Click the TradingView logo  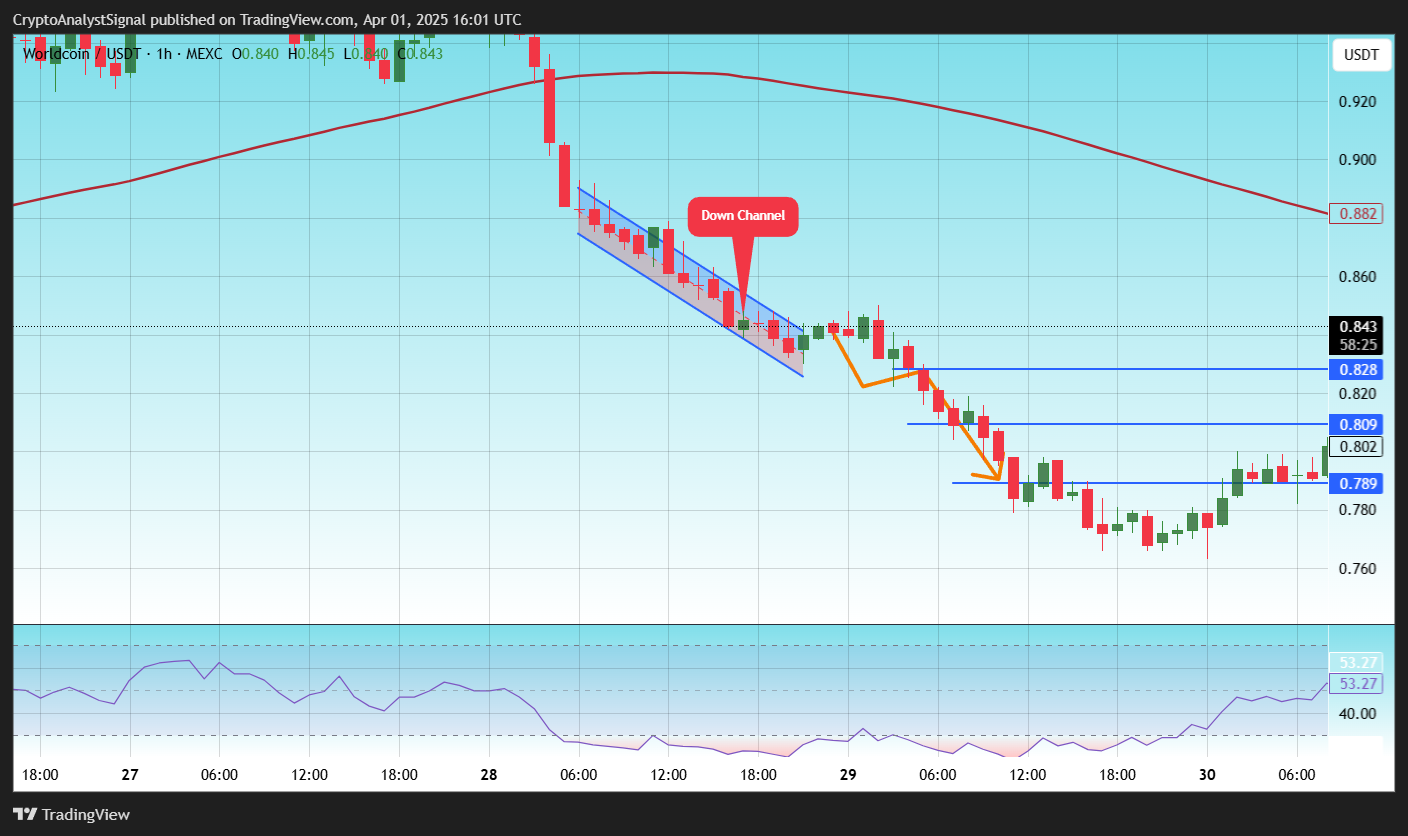point(72,814)
